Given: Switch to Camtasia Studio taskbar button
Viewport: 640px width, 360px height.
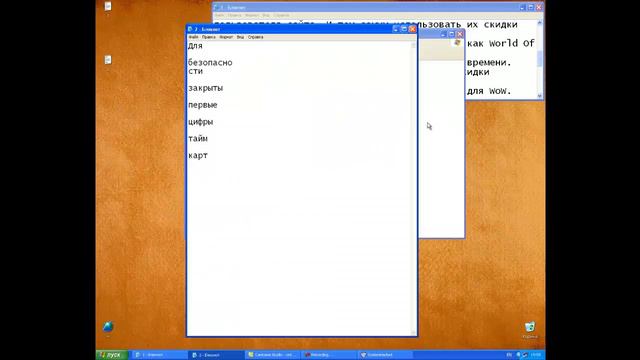Looking at the screenshot, I should pos(273,355).
